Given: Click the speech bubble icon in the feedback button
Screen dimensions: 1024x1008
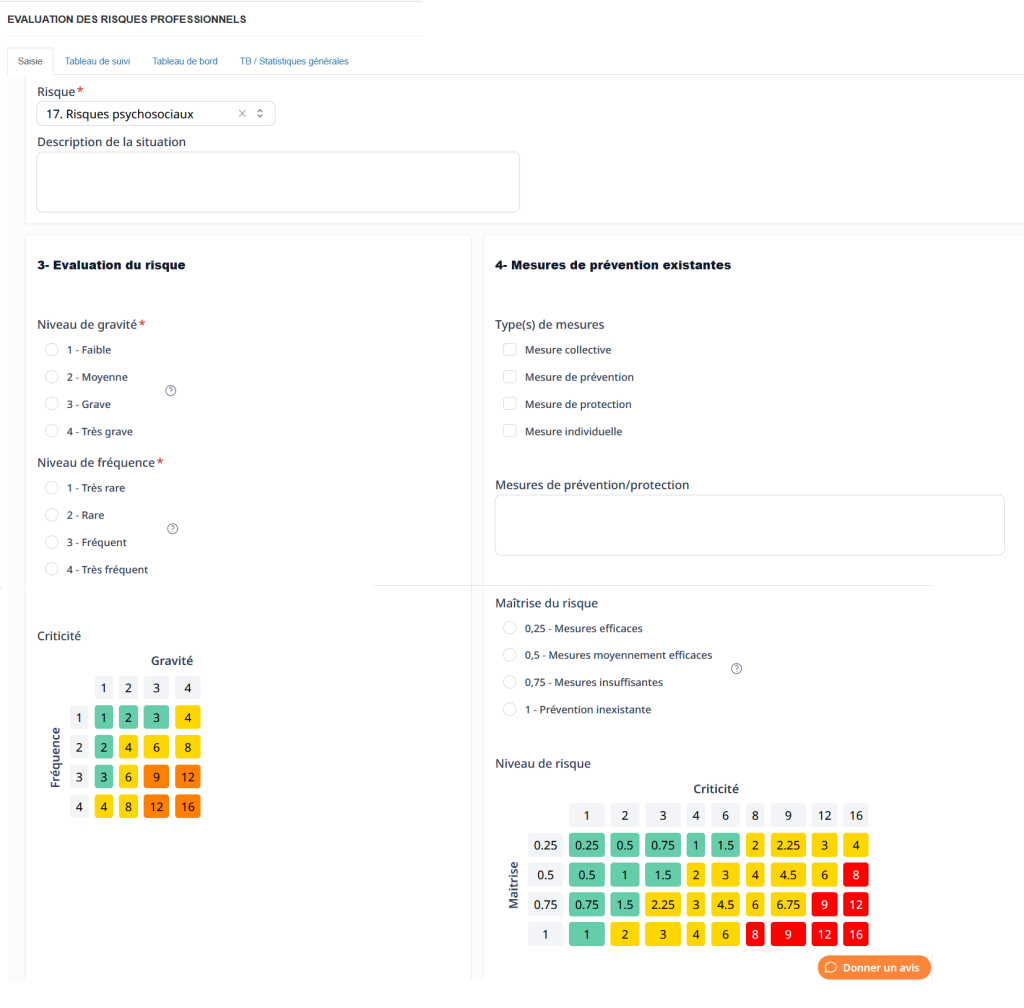Looking at the screenshot, I should (831, 968).
